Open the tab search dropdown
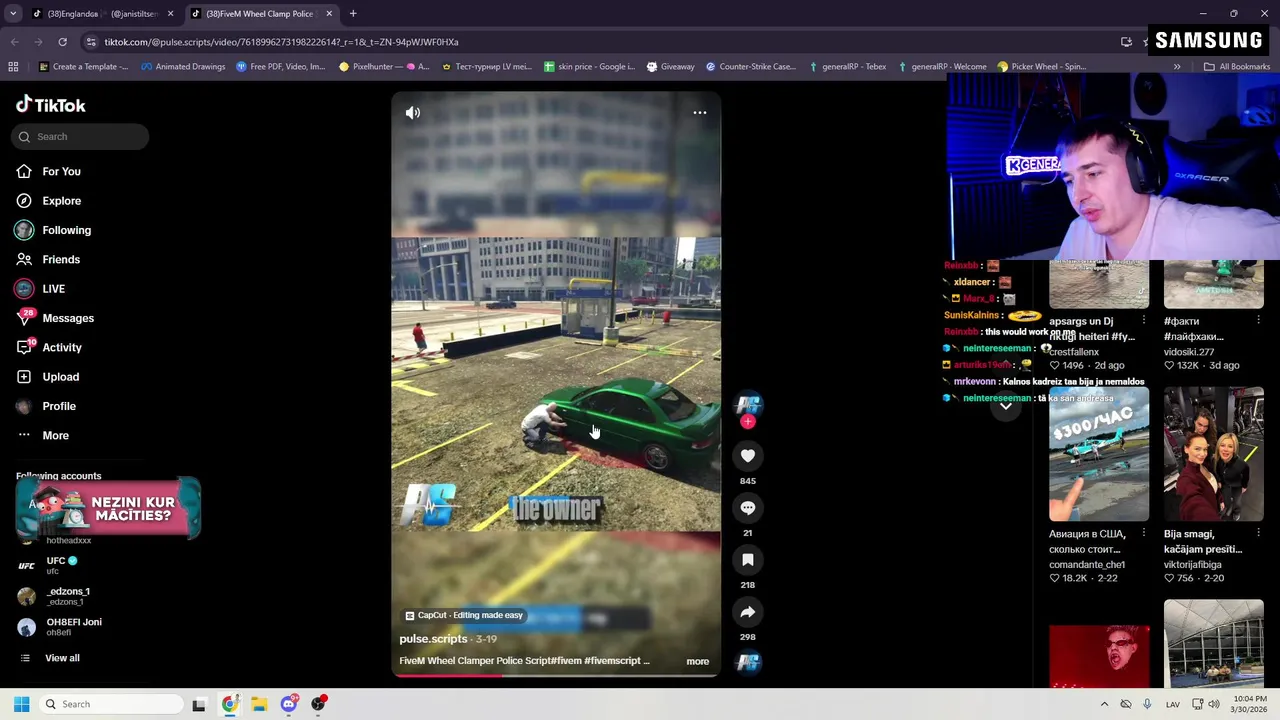 coord(13,14)
